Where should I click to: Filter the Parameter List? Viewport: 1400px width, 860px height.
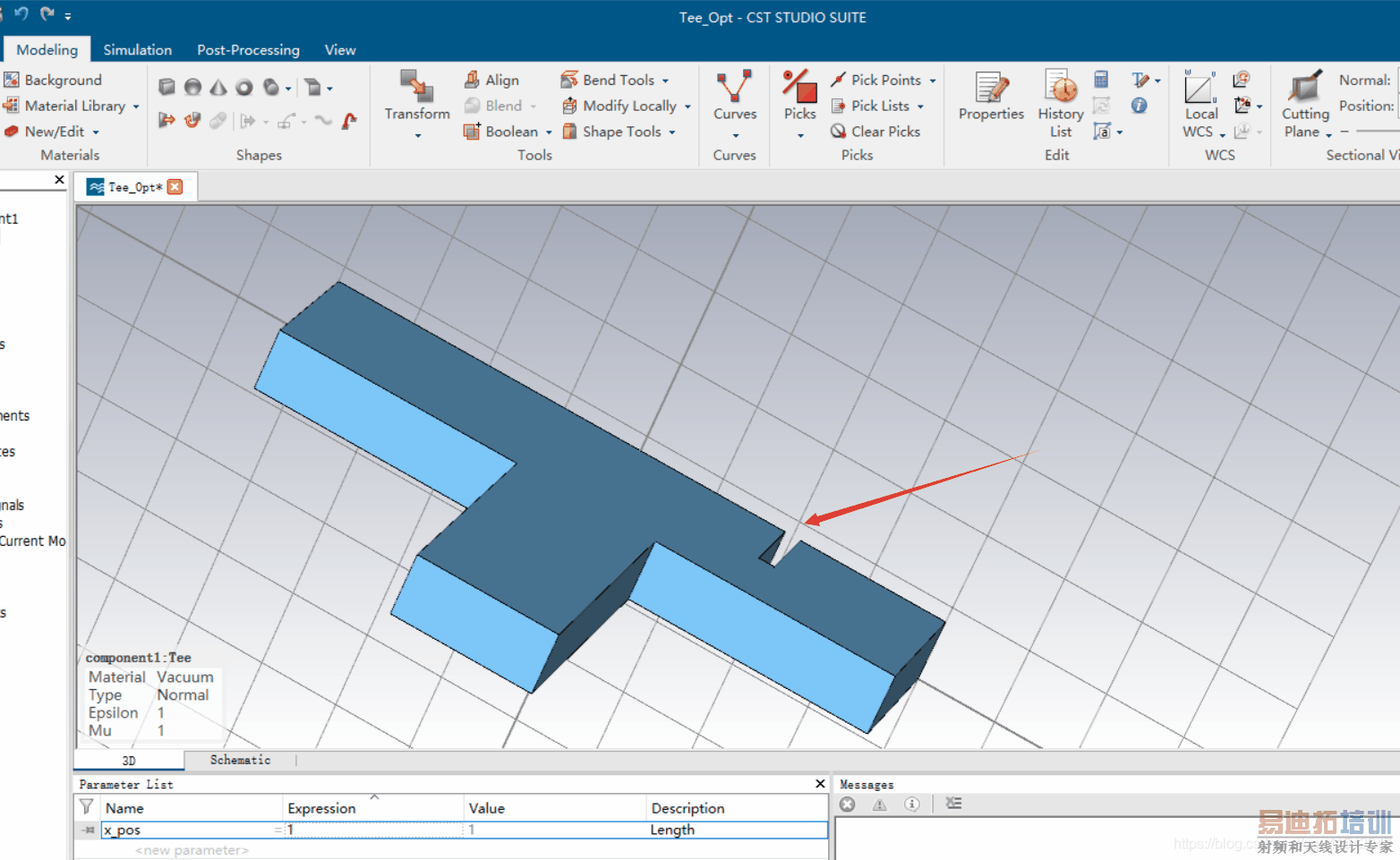pos(86,807)
